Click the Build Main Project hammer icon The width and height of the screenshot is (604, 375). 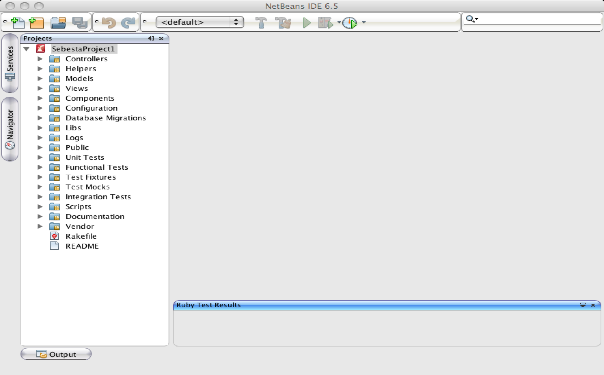click(x=261, y=23)
